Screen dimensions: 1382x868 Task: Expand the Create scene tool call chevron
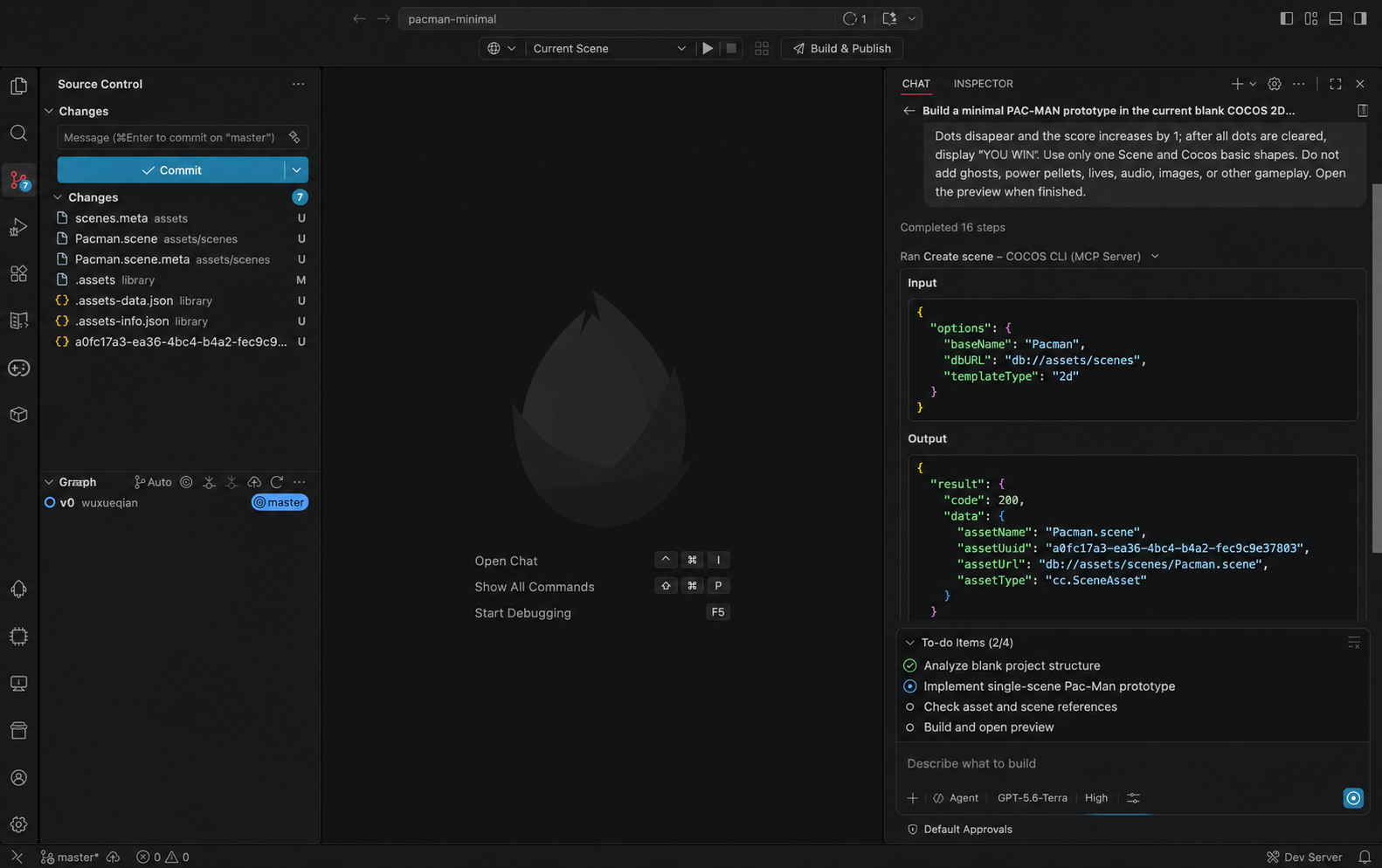1155,257
